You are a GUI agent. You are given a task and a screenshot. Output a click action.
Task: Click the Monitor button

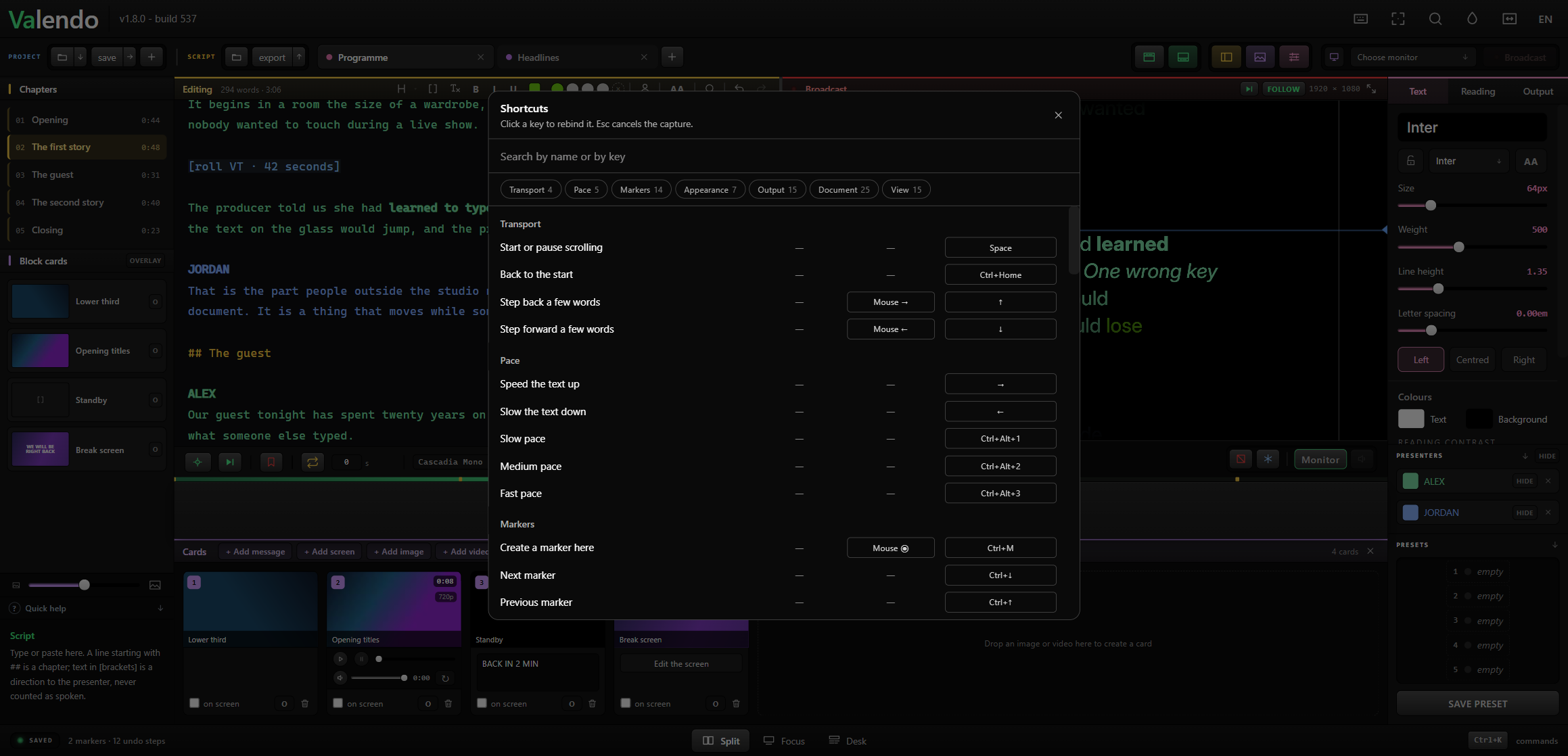pyautogui.click(x=1320, y=459)
